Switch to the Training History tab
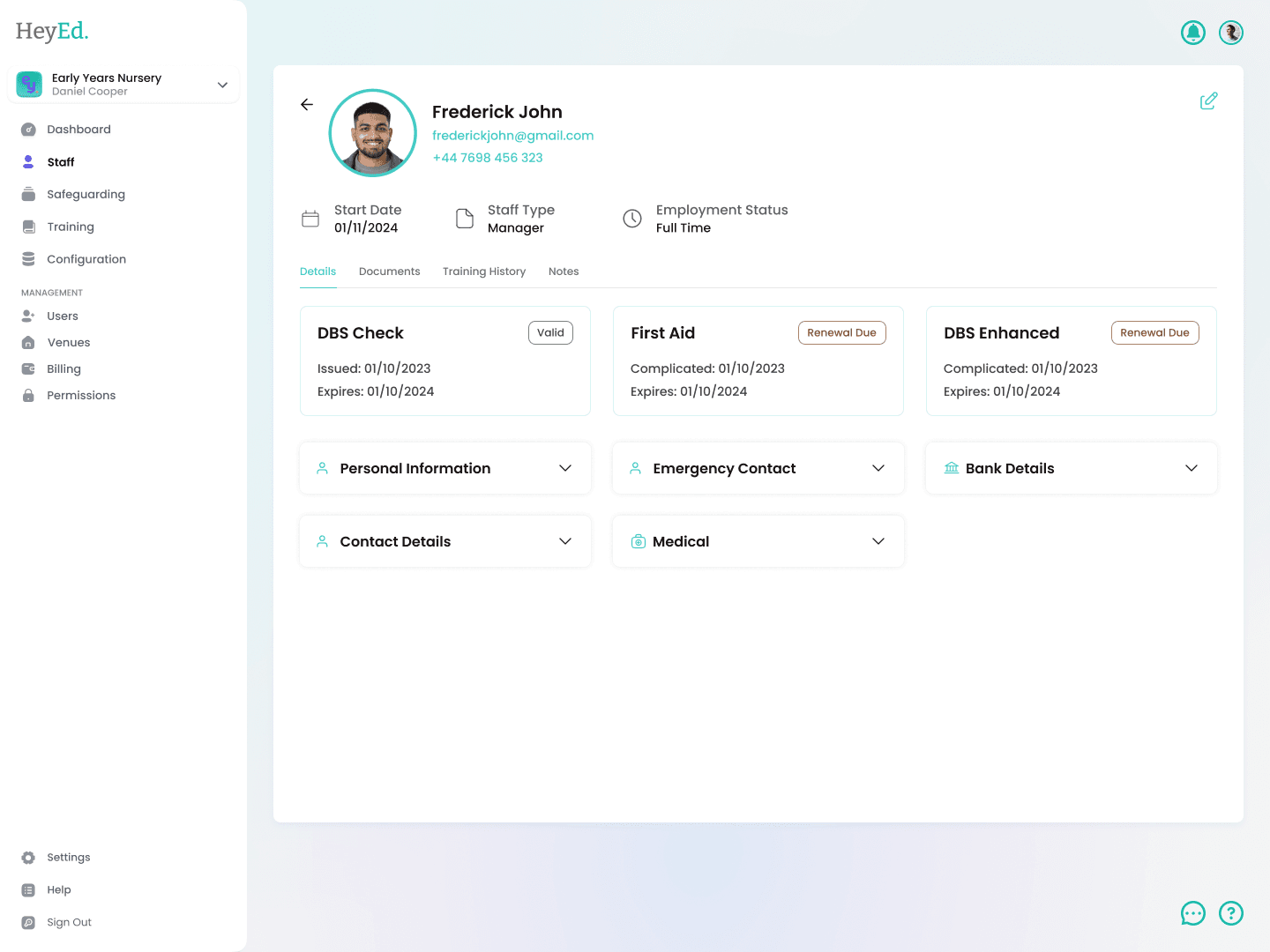This screenshot has width=1270, height=952. point(483,271)
